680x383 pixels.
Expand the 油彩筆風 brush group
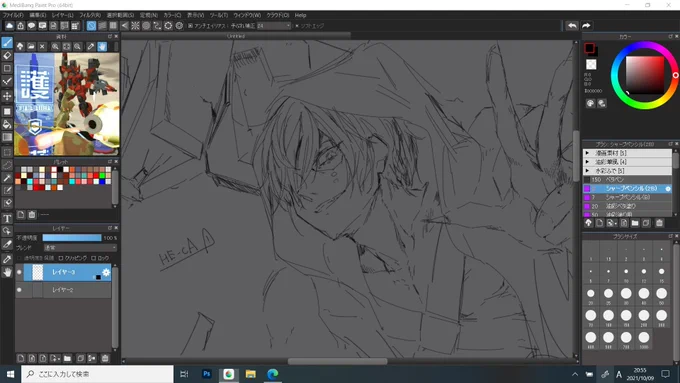click(x=587, y=162)
